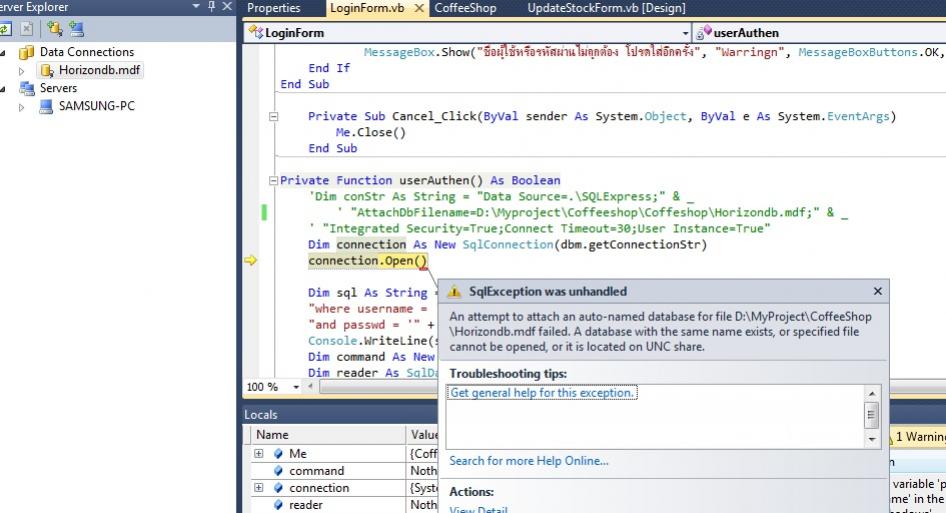
Task: Select the Data Connections node icon
Action: (27, 53)
